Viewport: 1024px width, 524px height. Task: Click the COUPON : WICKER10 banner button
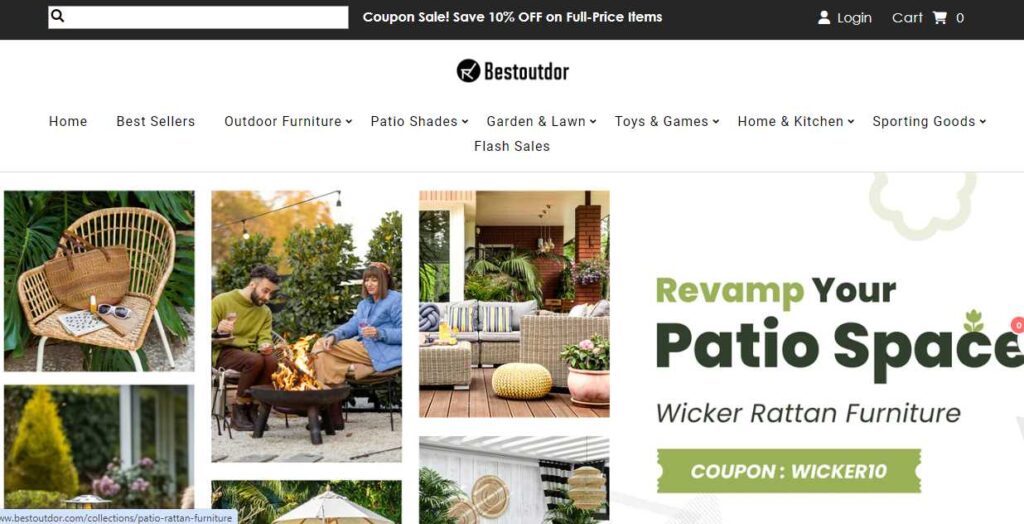[789, 471]
